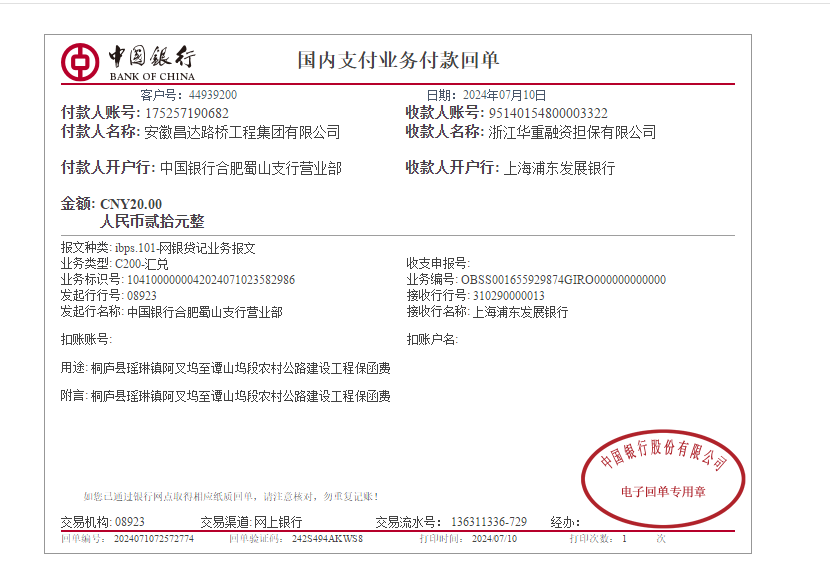This screenshot has height=579, width=830.
Task: Click receiving bank number 310290000013
Action: point(508,296)
